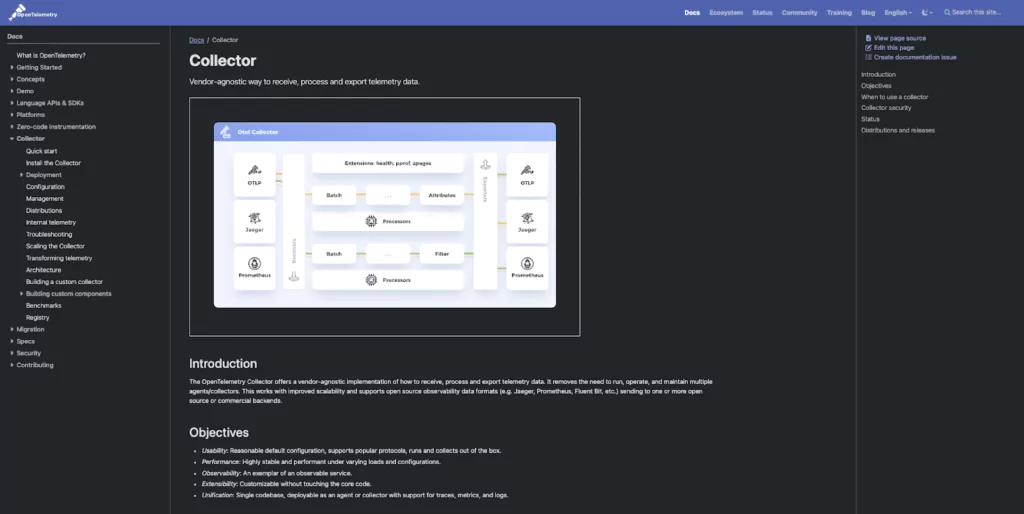1024x514 pixels.
Task: Click the View page source icon
Action: pyautogui.click(x=868, y=39)
